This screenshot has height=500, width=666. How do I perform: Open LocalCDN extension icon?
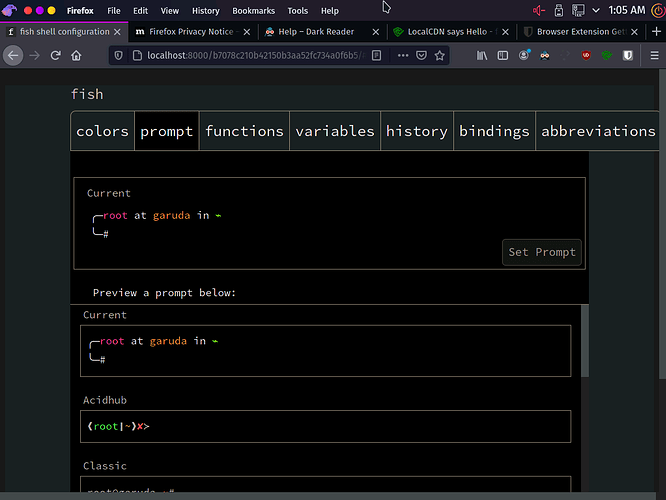607,55
